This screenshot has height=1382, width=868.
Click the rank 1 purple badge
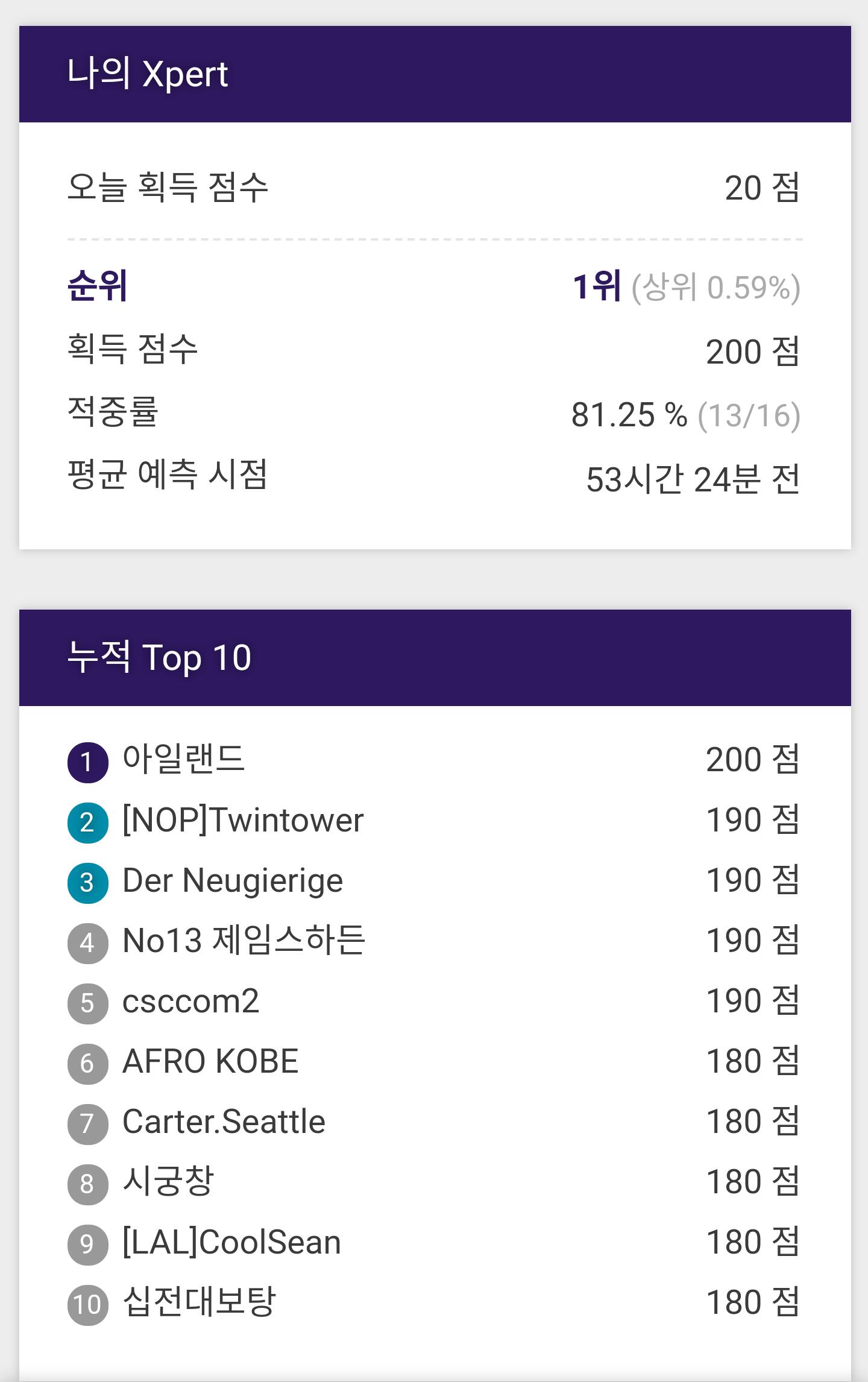(87, 762)
